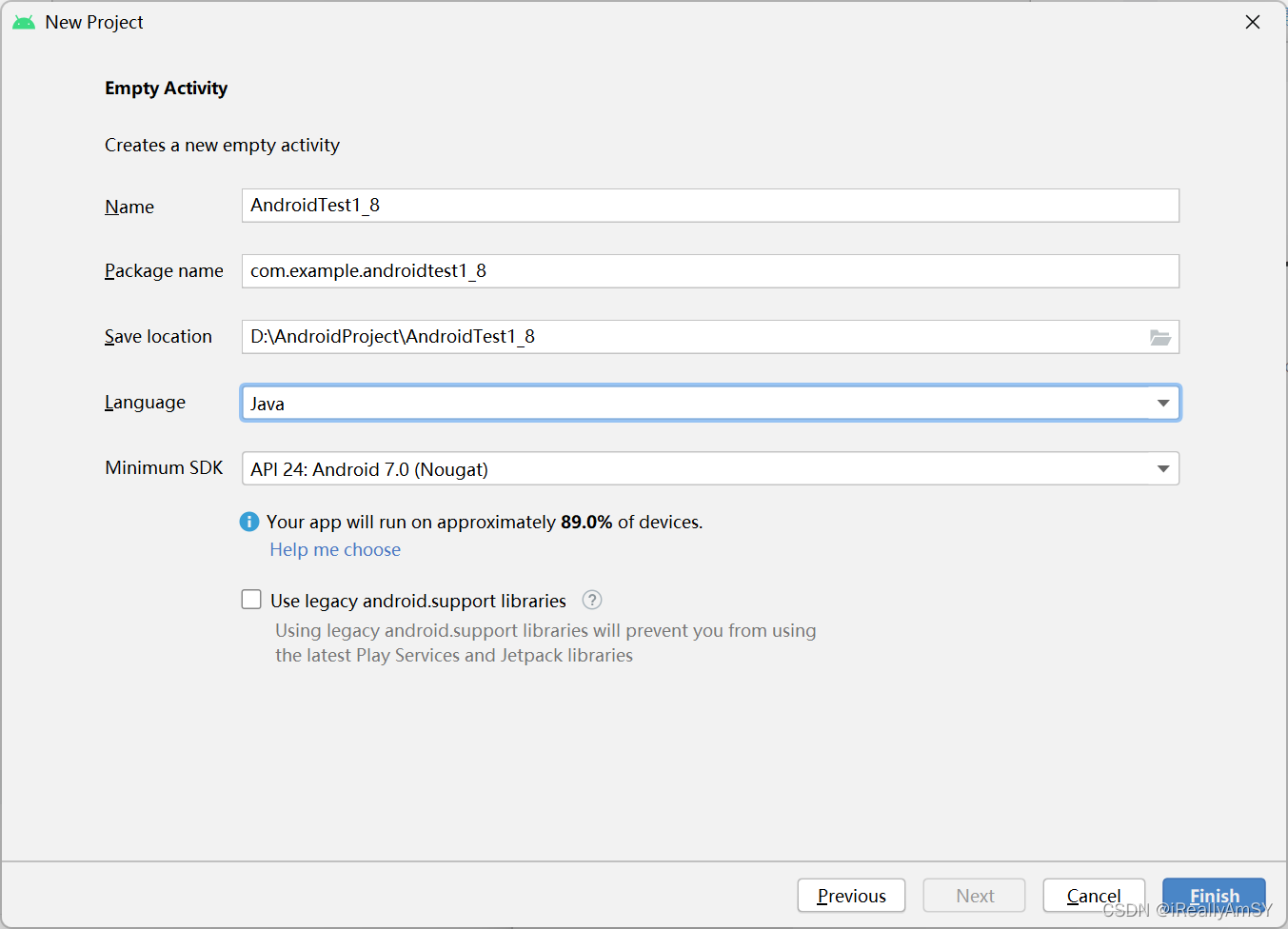Click Finish to create the project
This screenshot has height=929, width=1288.
click(1214, 896)
